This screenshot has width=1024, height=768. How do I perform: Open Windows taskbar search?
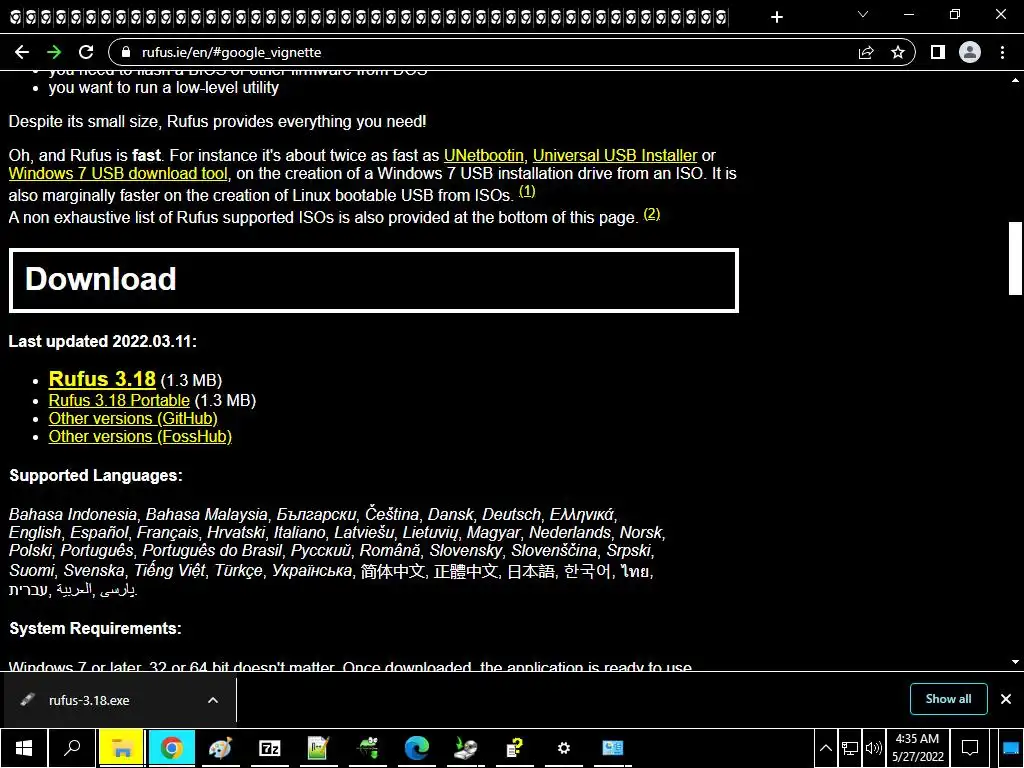click(x=72, y=748)
